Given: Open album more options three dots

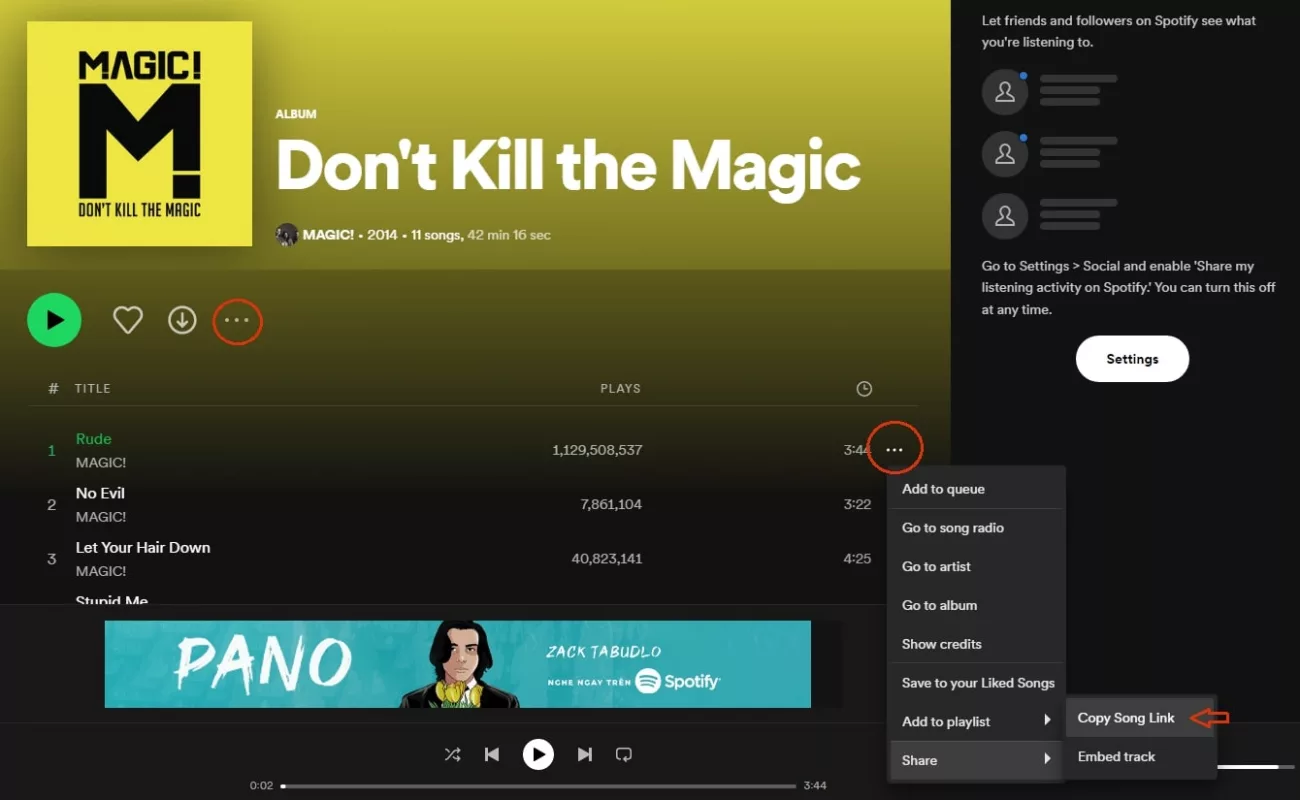Looking at the screenshot, I should pos(237,320).
